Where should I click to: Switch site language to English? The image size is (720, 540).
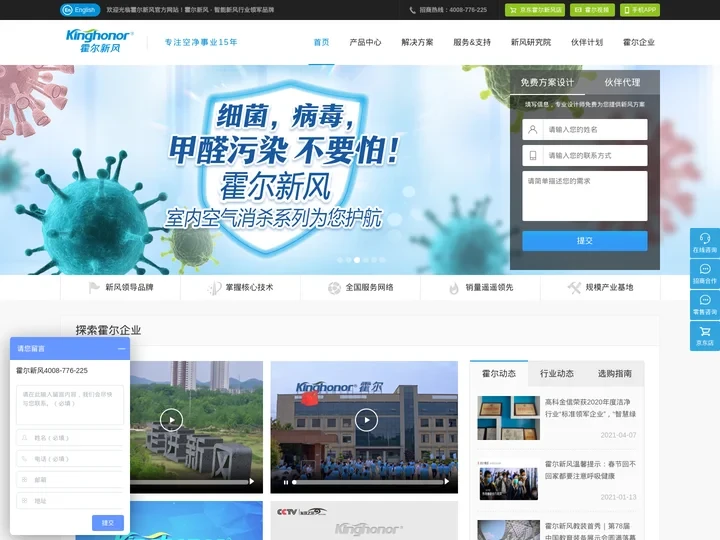(x=80, y=10)
